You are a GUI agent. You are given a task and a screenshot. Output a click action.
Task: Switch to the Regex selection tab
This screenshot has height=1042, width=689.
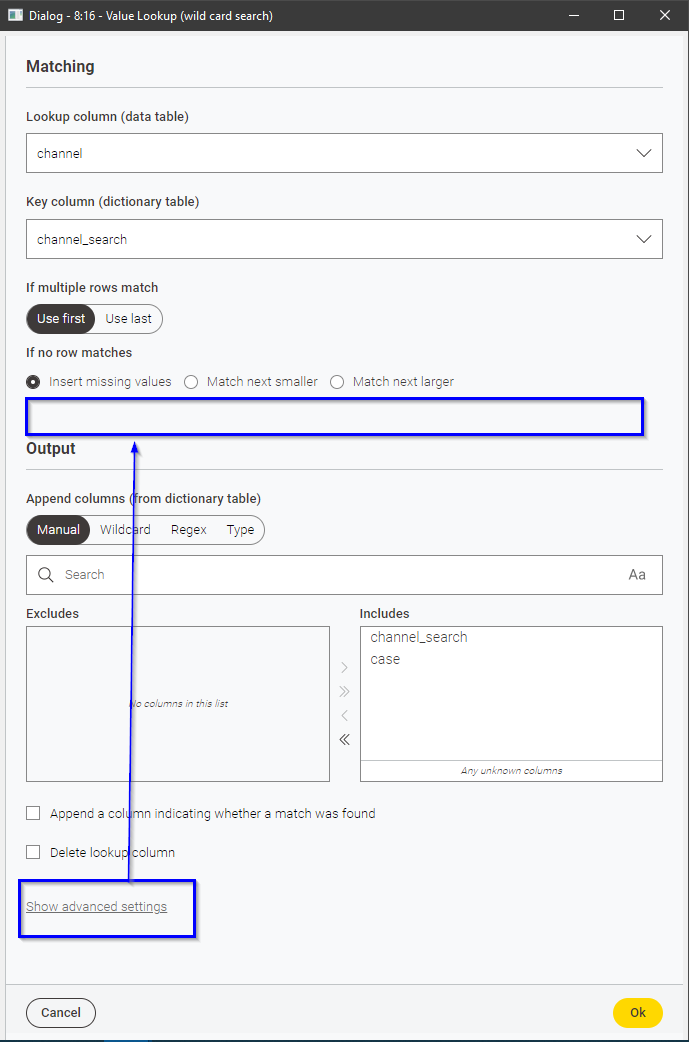[x=189, y=530]
